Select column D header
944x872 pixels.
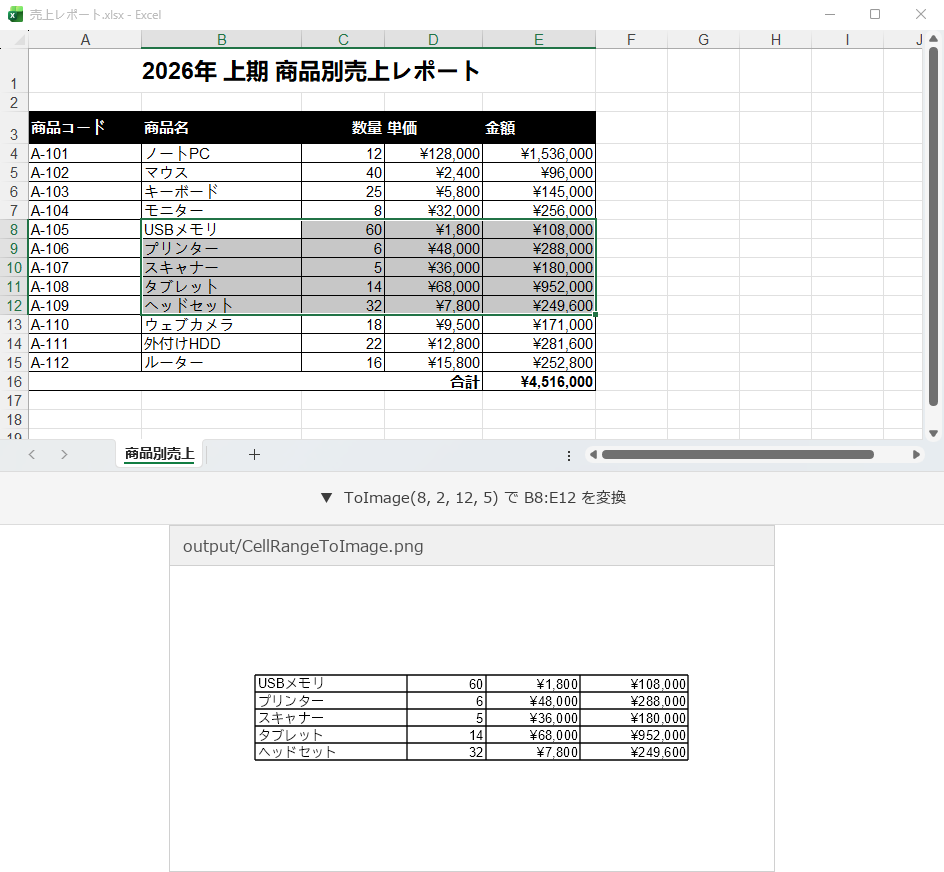click(x=433, y=40)
